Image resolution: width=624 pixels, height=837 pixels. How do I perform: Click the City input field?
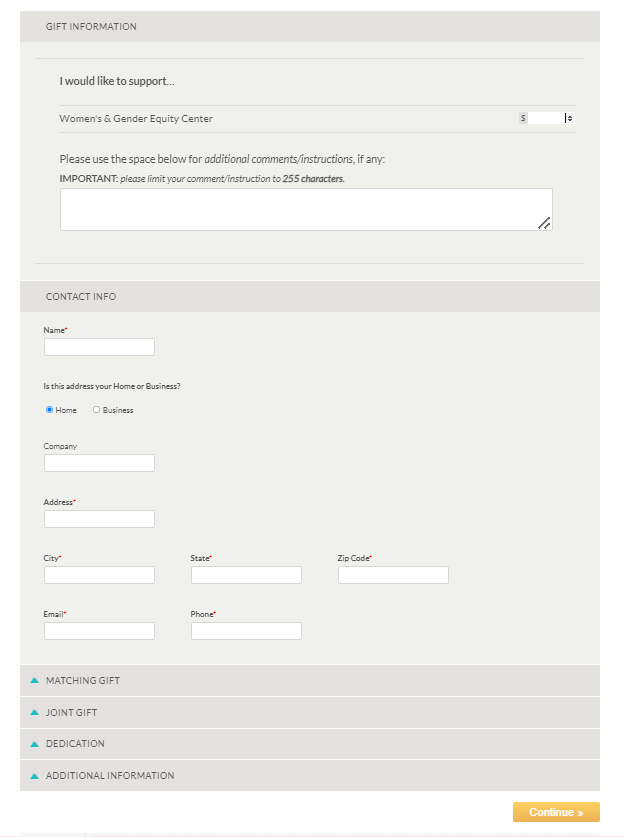coord(99,575)
